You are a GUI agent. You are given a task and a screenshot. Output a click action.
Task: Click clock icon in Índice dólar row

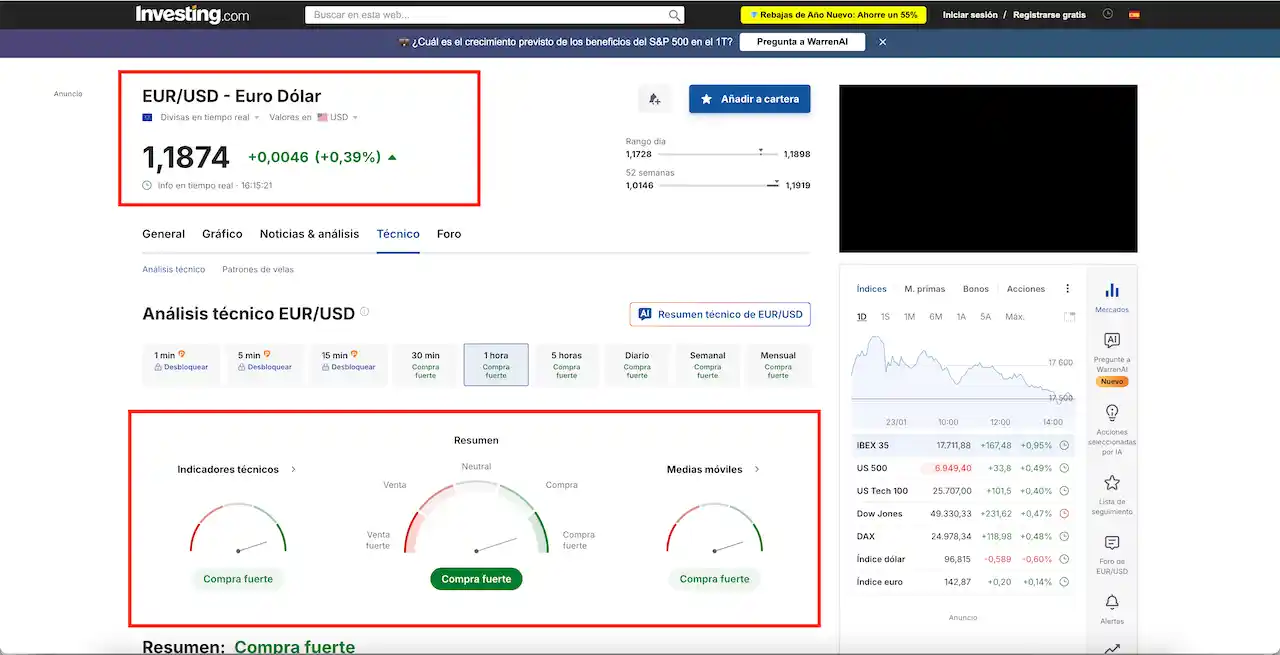(1064, 559)
